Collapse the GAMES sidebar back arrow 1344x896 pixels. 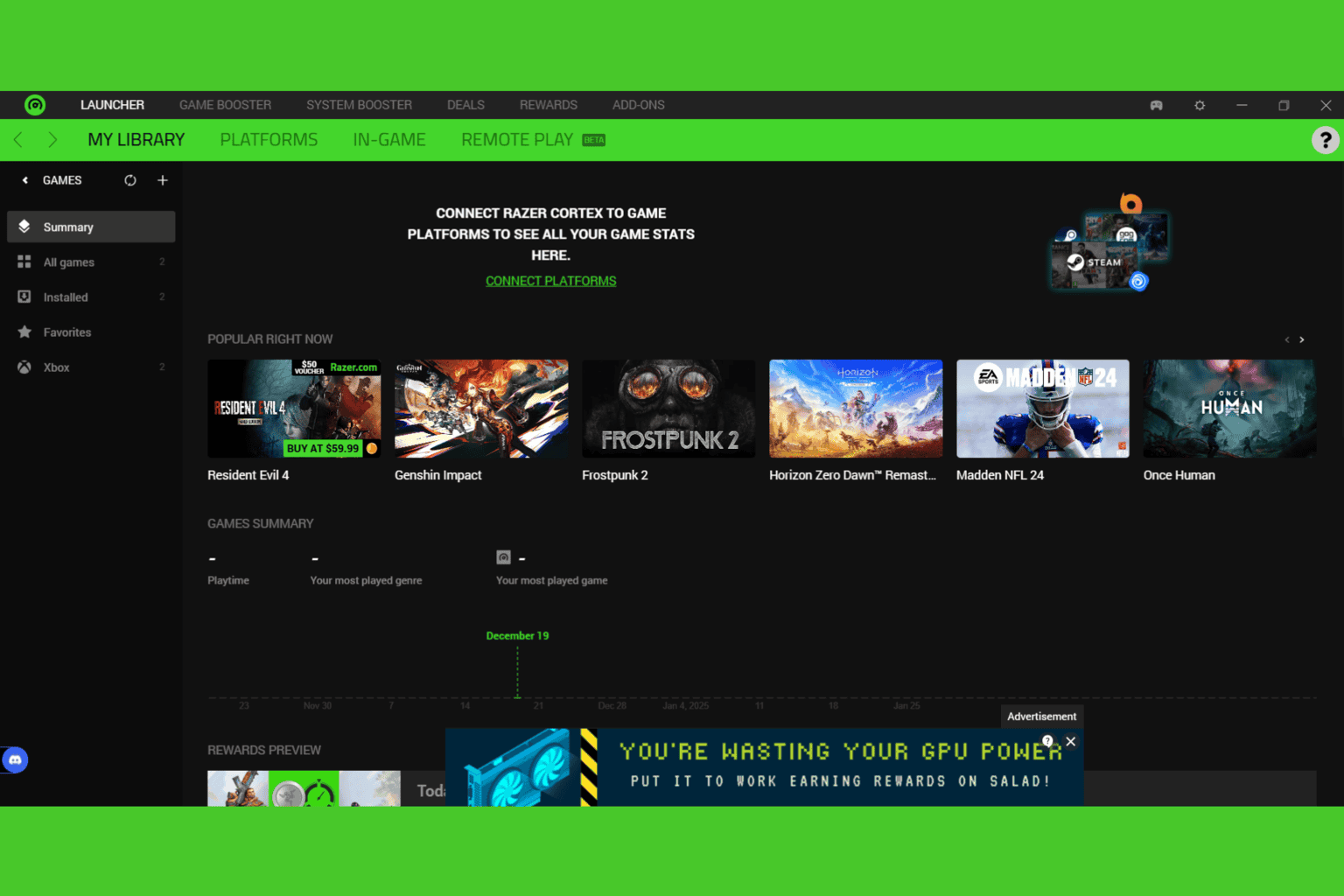[x=25, y=180]
